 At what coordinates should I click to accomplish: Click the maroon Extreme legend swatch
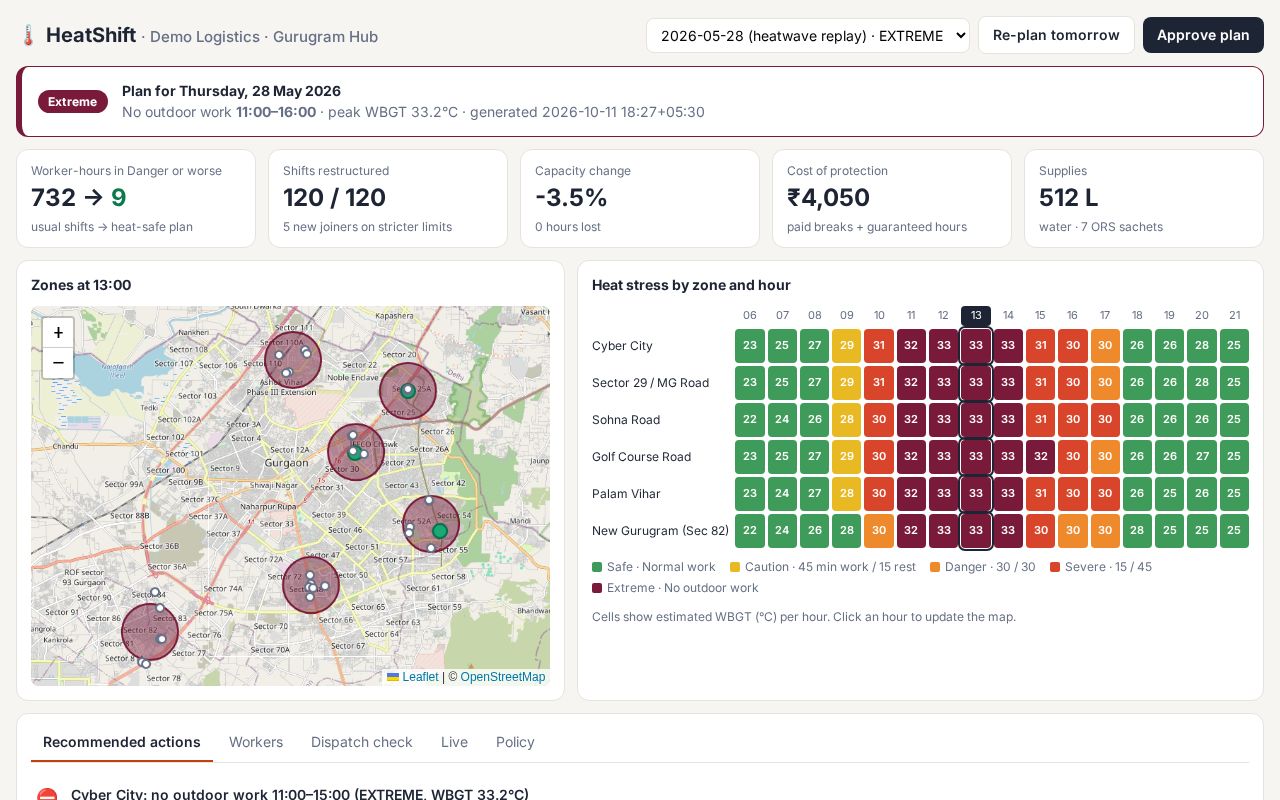[597, 588]
